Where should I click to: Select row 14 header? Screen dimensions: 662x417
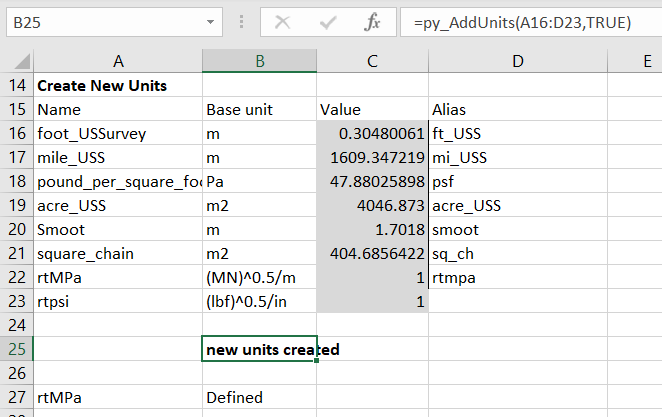[16, 85]
